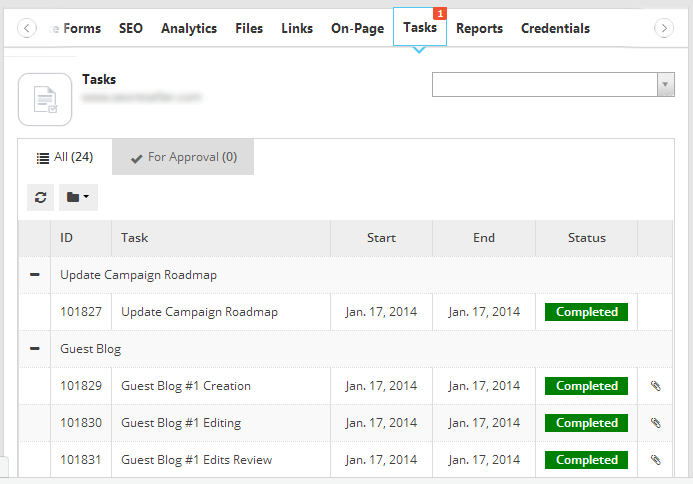Open the dropdown arrow of top-right combo box
Image resolution: width=693 pixels, height=484 pixels.
[x=666, y=84]
